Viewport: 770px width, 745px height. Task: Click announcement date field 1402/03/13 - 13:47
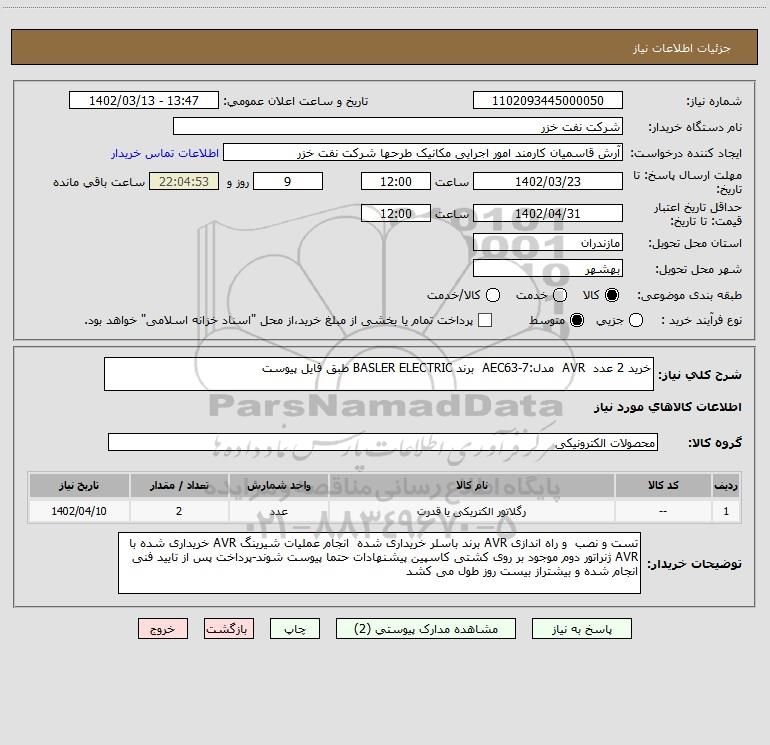pos(144,101)
